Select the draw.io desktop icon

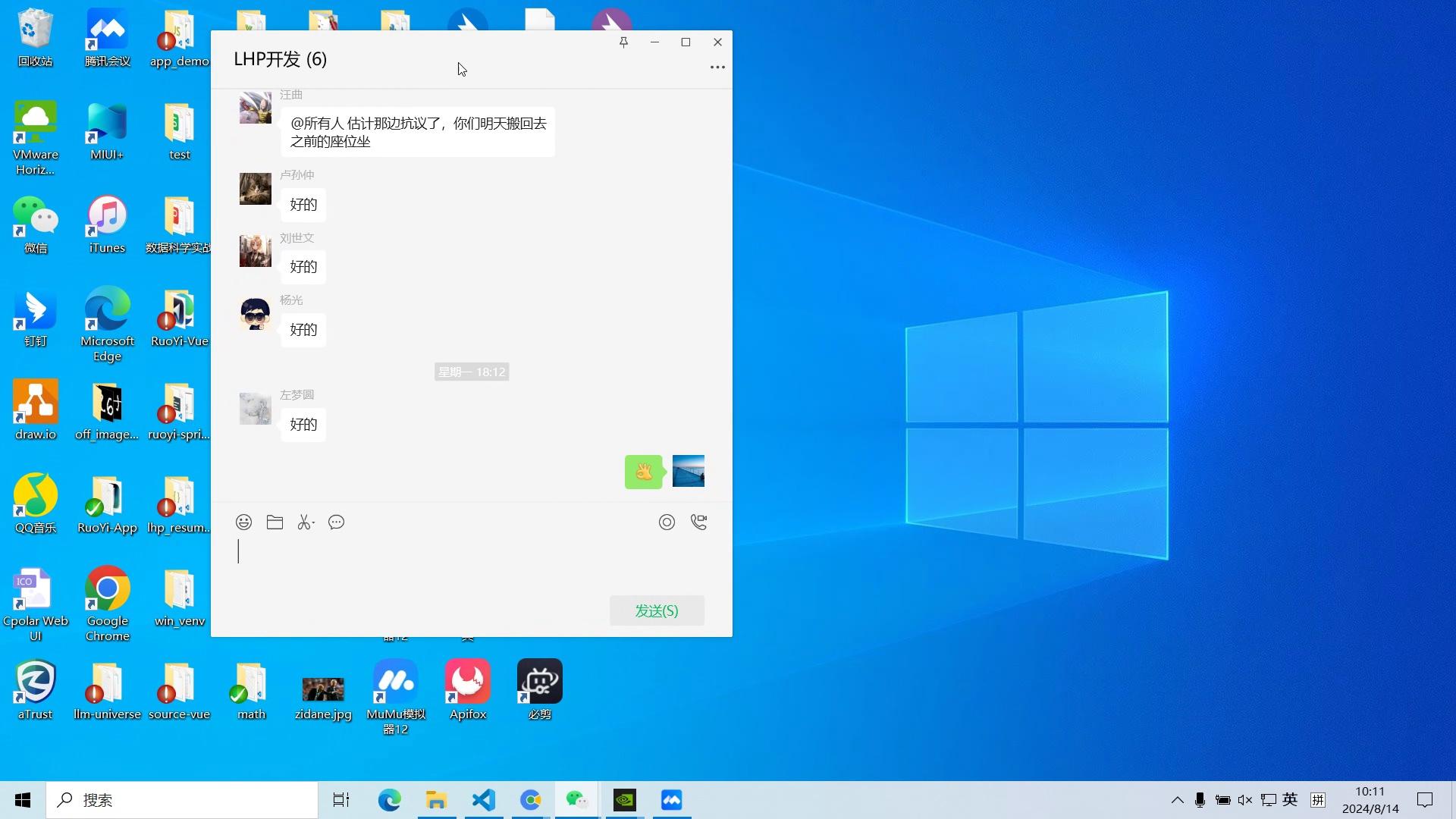point(36,411)
